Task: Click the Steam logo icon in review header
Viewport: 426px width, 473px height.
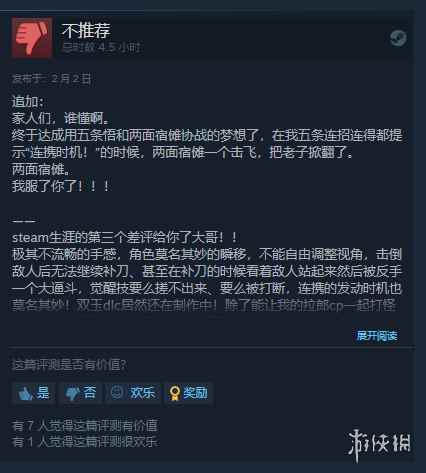Action: pos(398,38)
